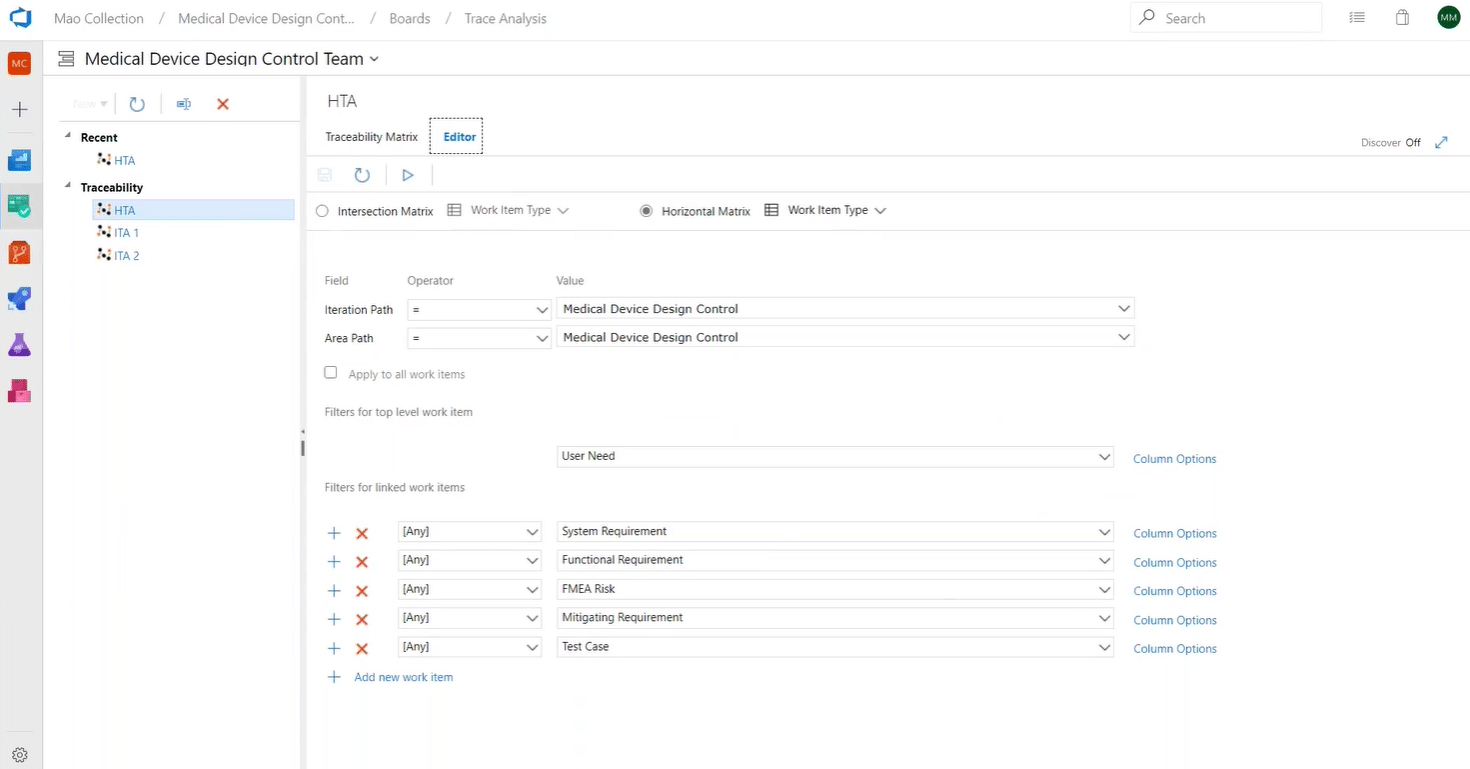Switch to the Traceability Matrix tab
1470x769 pixels.
(371, 136)
